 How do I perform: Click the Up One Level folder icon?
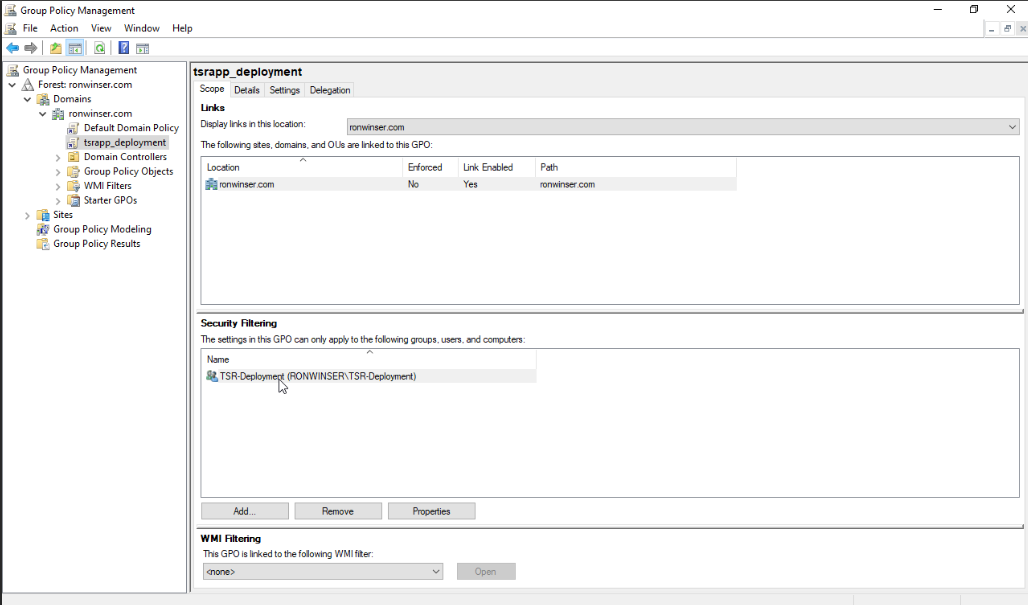pyautogui.click(x=56, y=48)
